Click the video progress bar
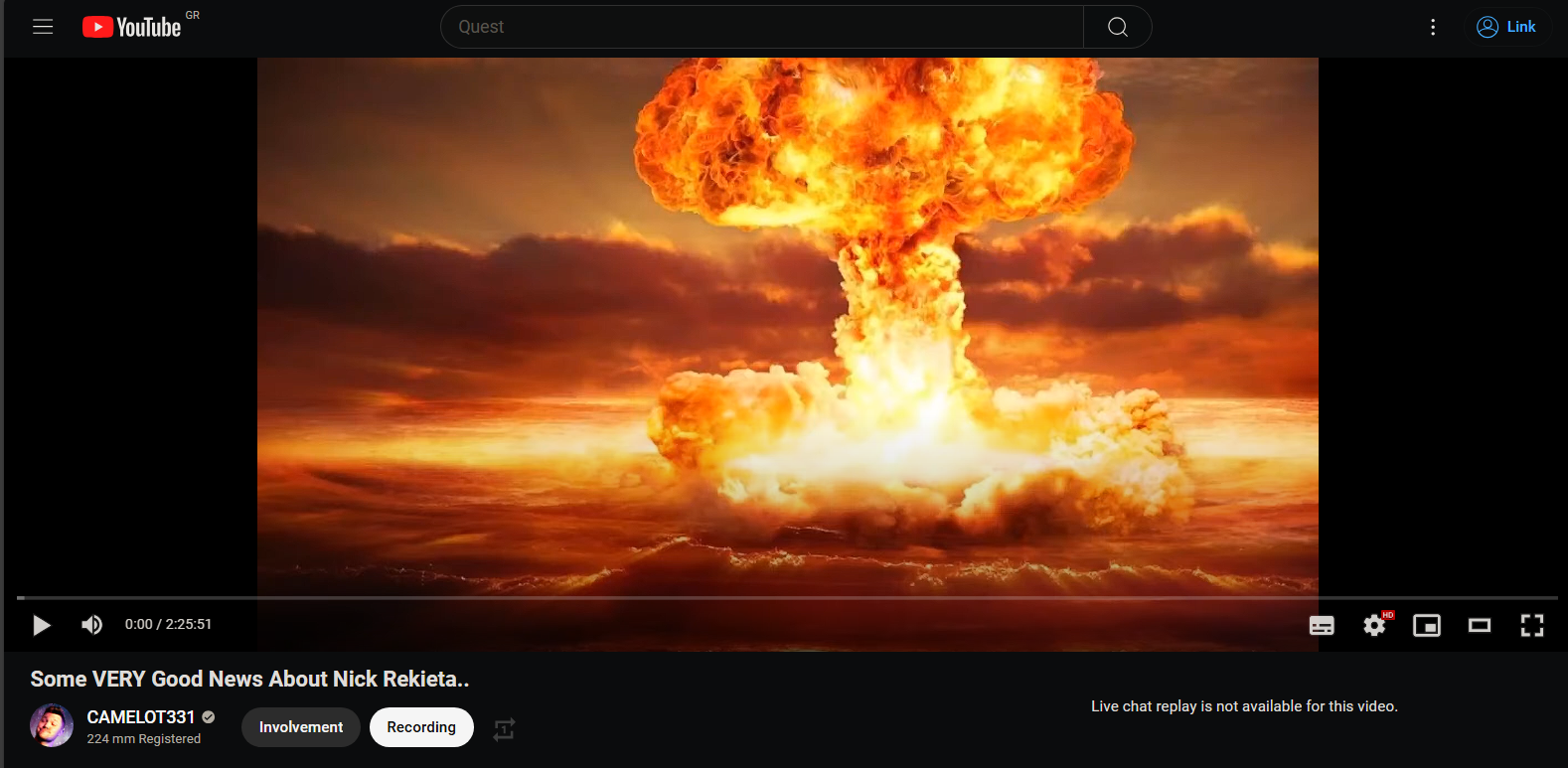 786,597
